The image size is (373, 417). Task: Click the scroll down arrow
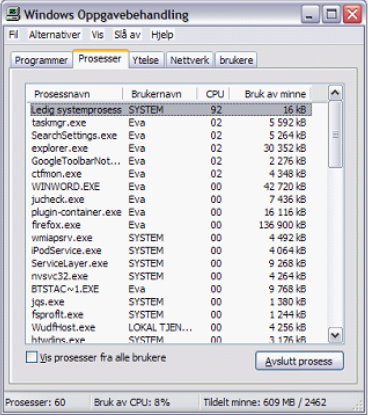(x=335, y=335)
